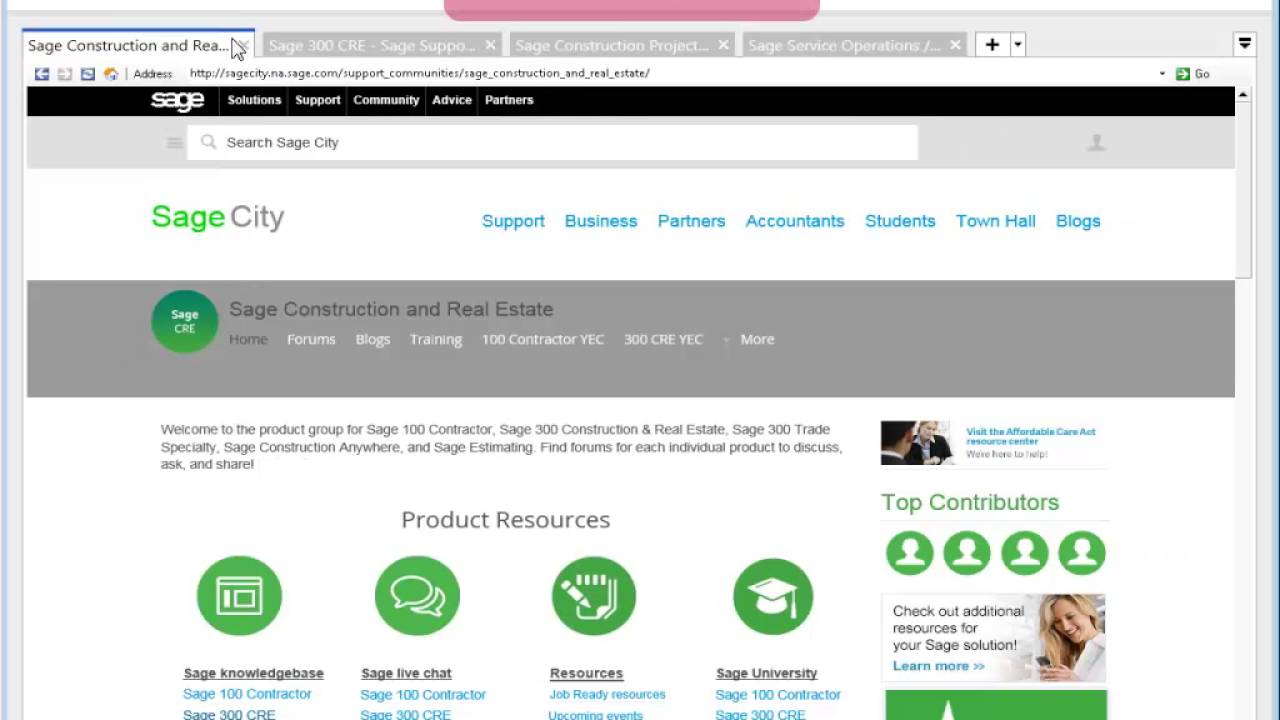Open Sage 100 Contractor under Sage University
Screen dimensions: 1280x720
778,694
